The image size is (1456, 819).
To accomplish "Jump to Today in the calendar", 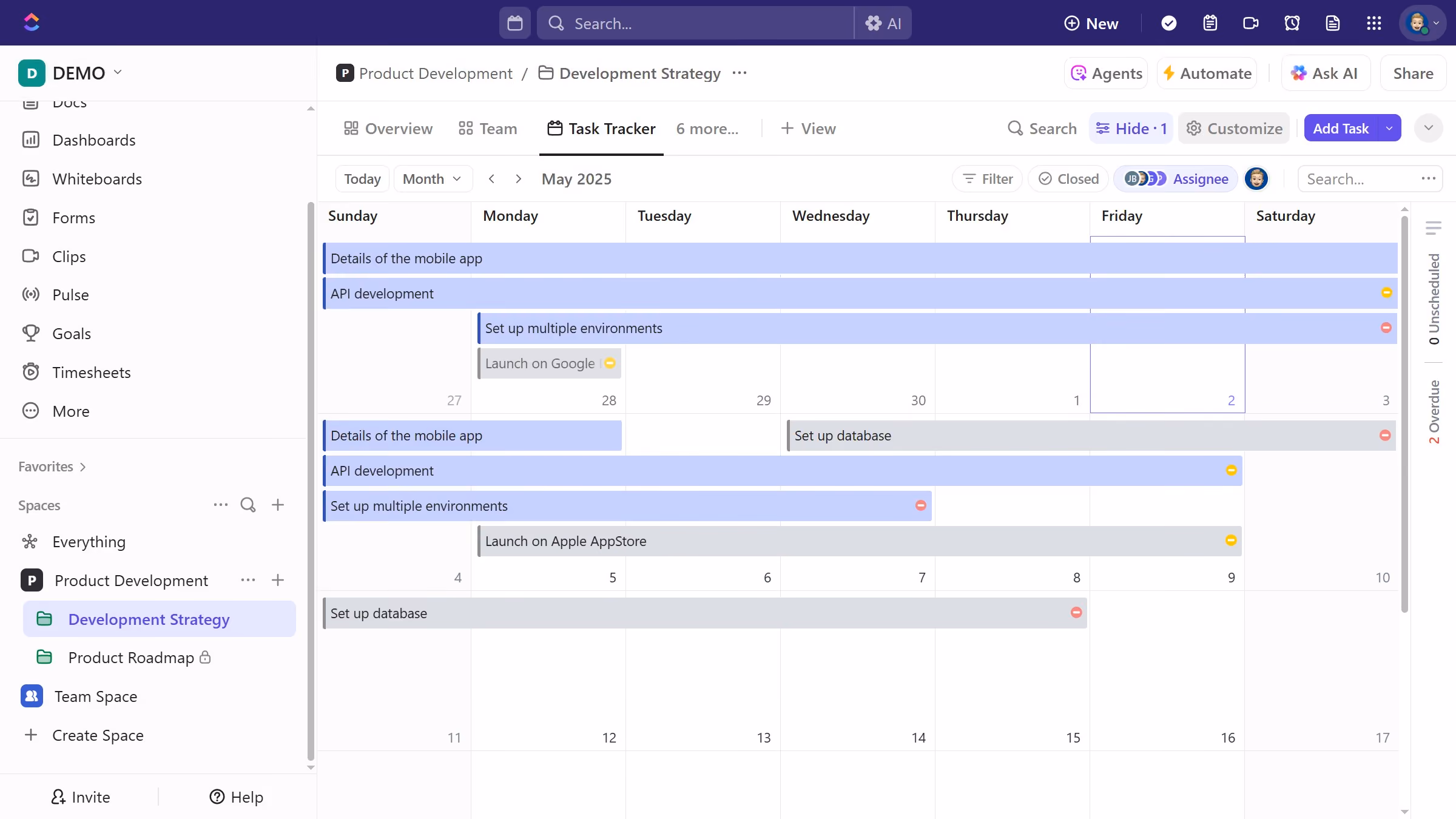I will [x=362, y=179].
